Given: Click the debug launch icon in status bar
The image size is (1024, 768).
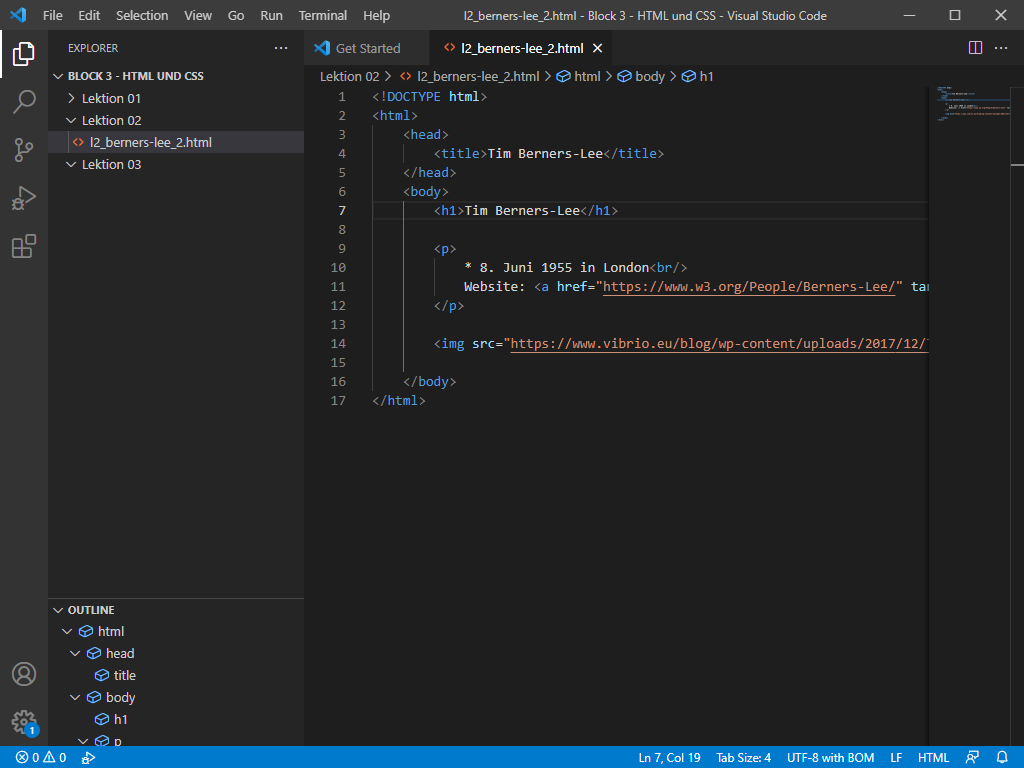Looking at the screenshot, I should [x=88, y=758].
